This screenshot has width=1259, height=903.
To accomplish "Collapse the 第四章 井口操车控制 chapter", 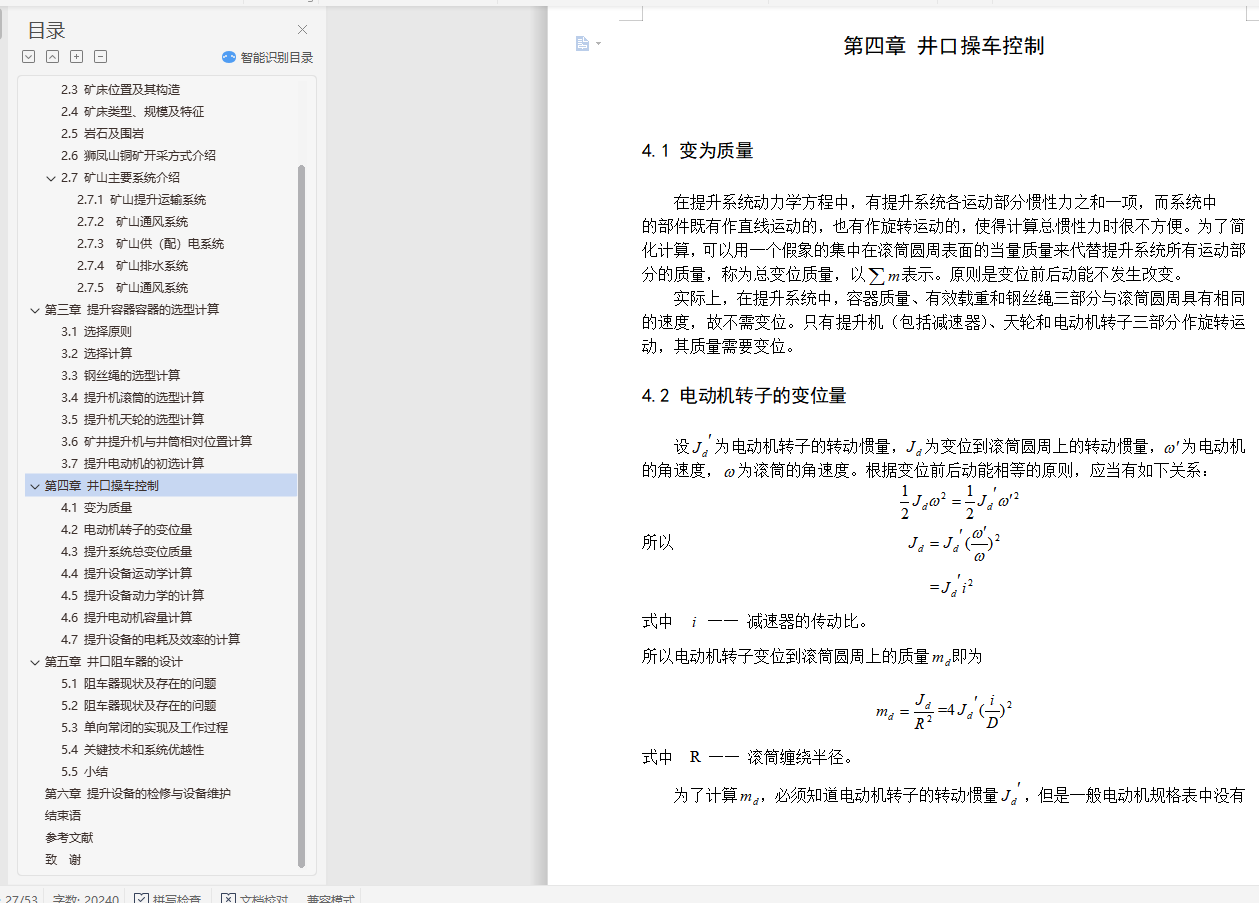I will click(x=35, y=486).
